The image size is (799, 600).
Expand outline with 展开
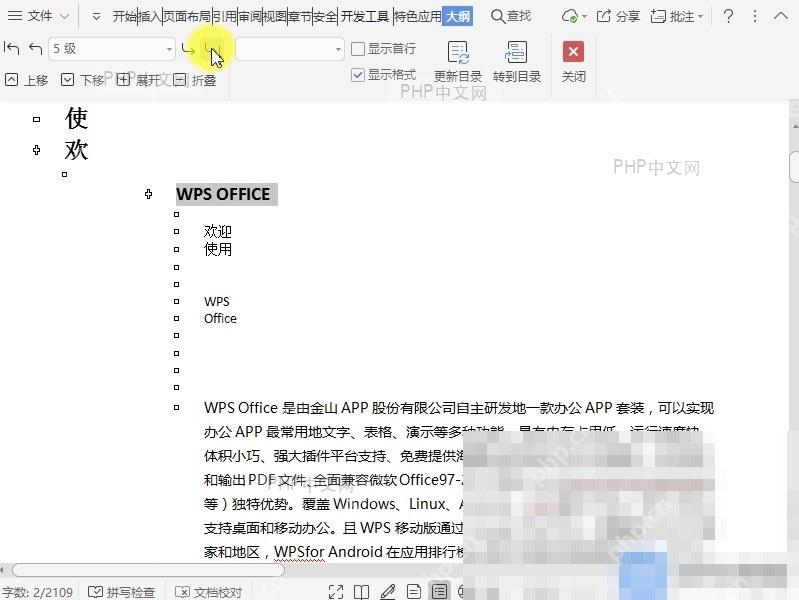tap(138, 80)
